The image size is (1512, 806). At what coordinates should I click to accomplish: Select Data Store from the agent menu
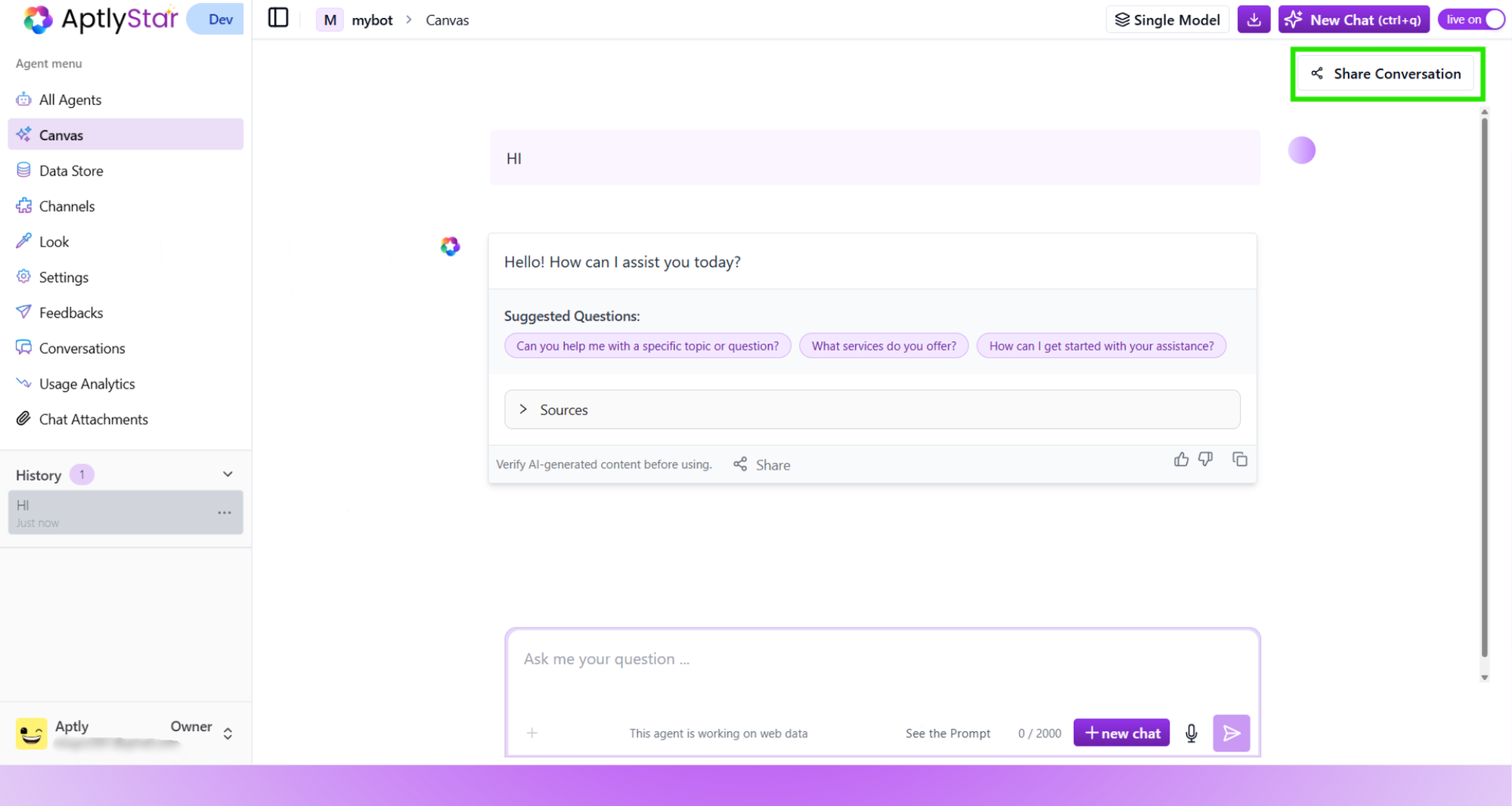(71, 170)
